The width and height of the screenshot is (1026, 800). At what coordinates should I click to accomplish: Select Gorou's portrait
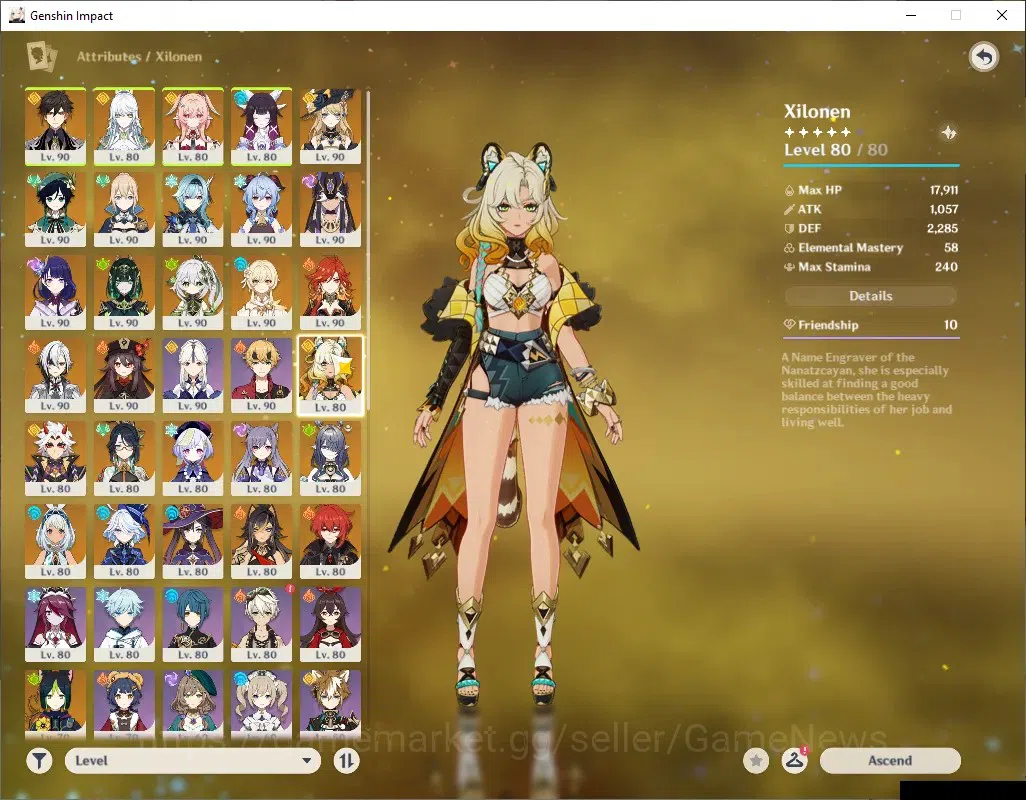tap(330, 703)
